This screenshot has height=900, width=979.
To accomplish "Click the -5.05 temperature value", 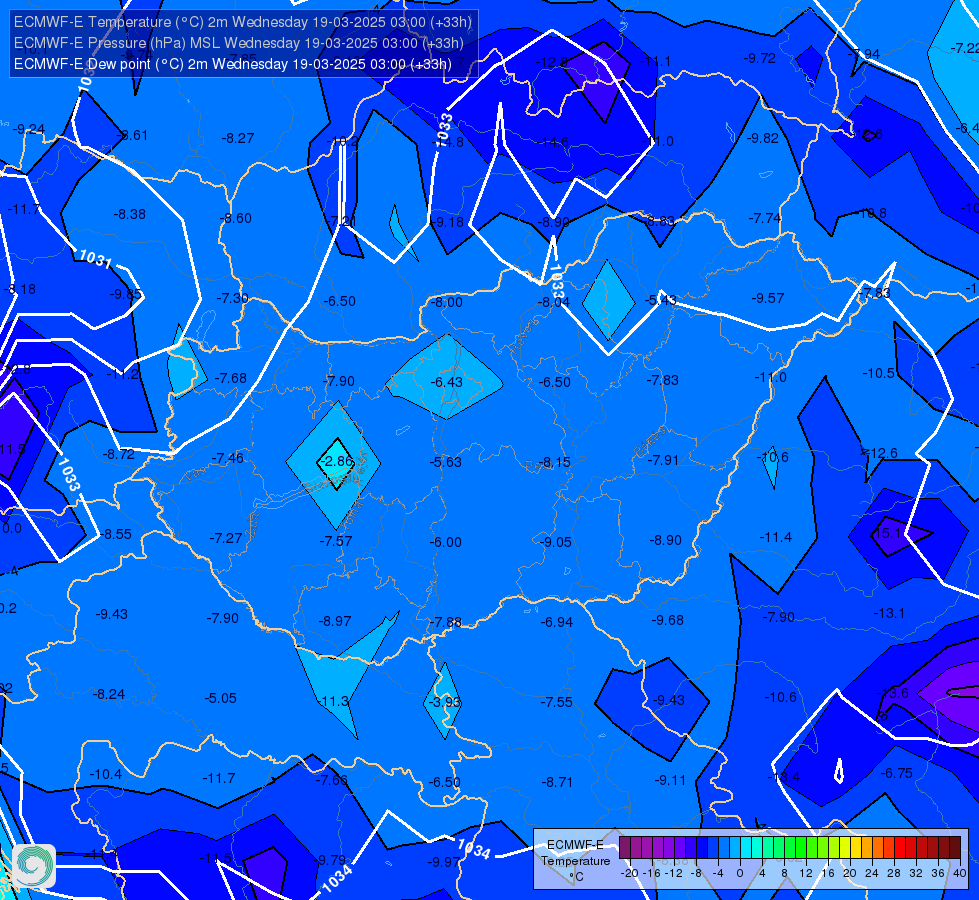I will pyautogui.click(x=220, y=698).
